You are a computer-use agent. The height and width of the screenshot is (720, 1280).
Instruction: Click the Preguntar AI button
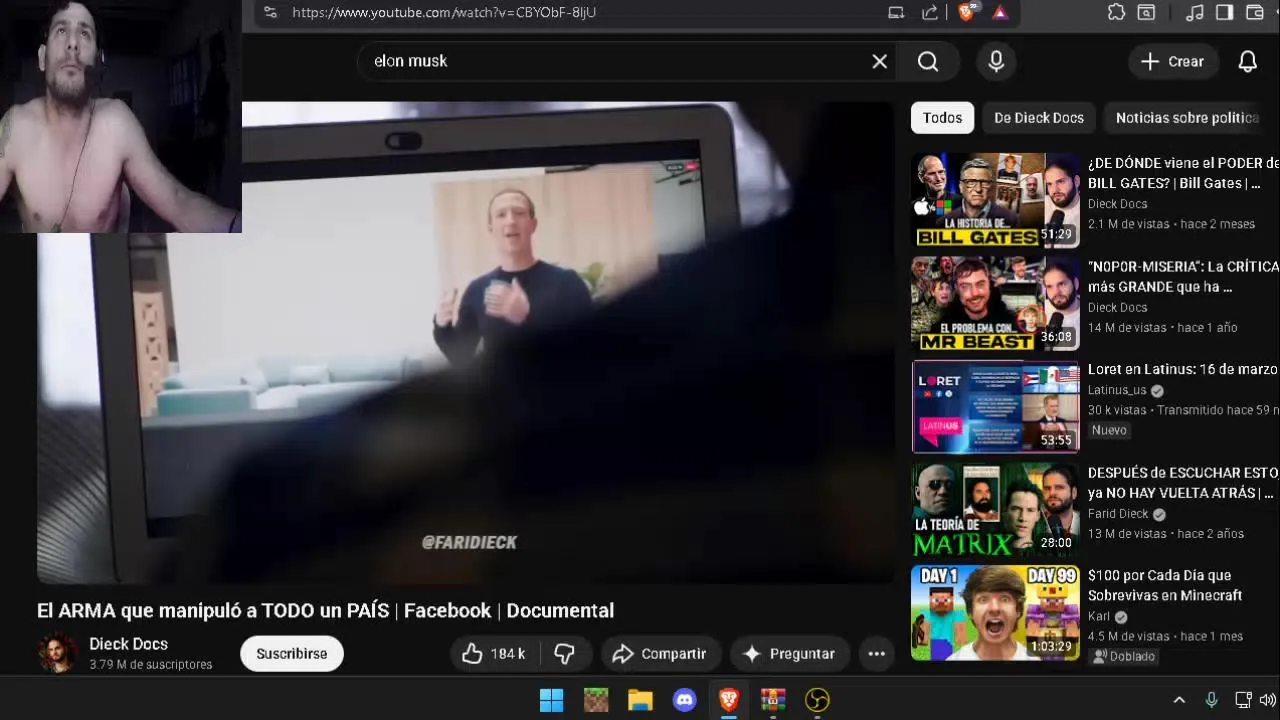(790, 654)
